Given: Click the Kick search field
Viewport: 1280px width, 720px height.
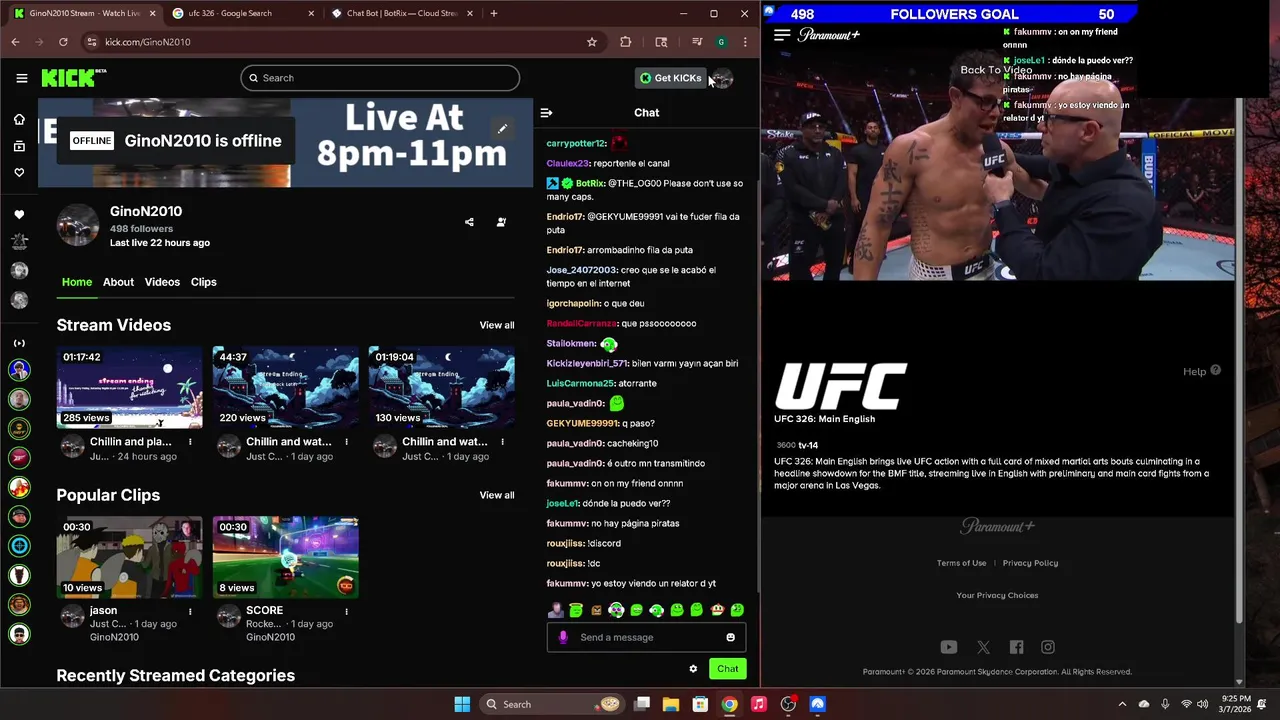Looking at the screenshot, I should coord(380,78).
